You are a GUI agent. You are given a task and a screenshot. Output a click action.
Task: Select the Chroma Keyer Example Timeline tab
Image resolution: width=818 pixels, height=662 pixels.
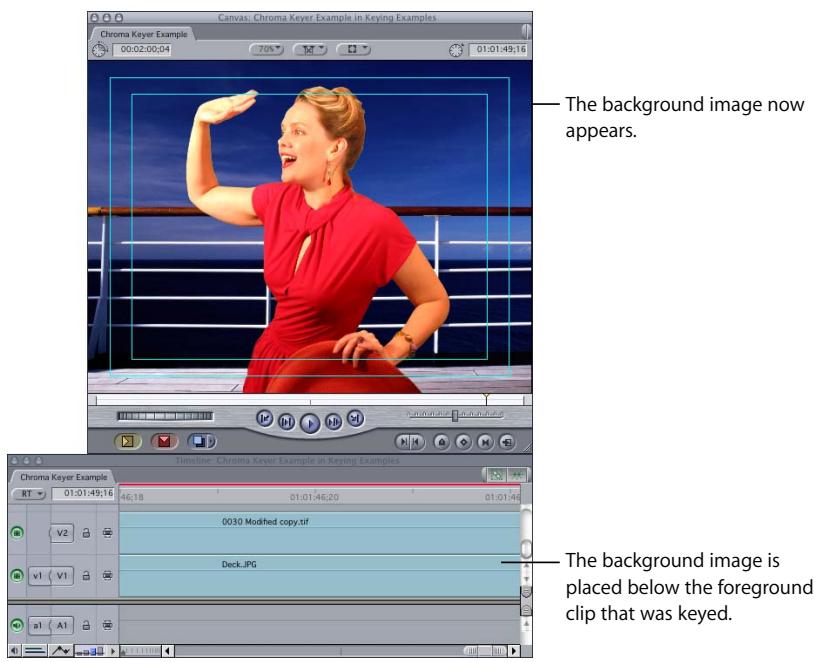pos(63,477)
